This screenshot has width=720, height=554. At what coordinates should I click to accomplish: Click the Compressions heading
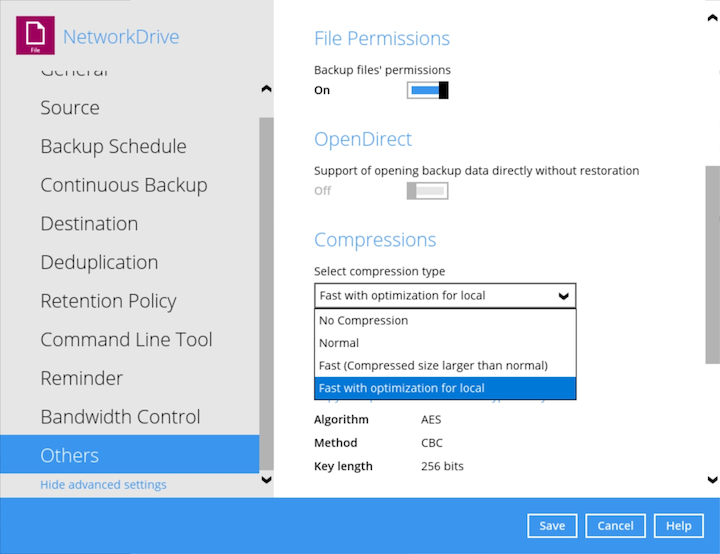coord(375,240)
